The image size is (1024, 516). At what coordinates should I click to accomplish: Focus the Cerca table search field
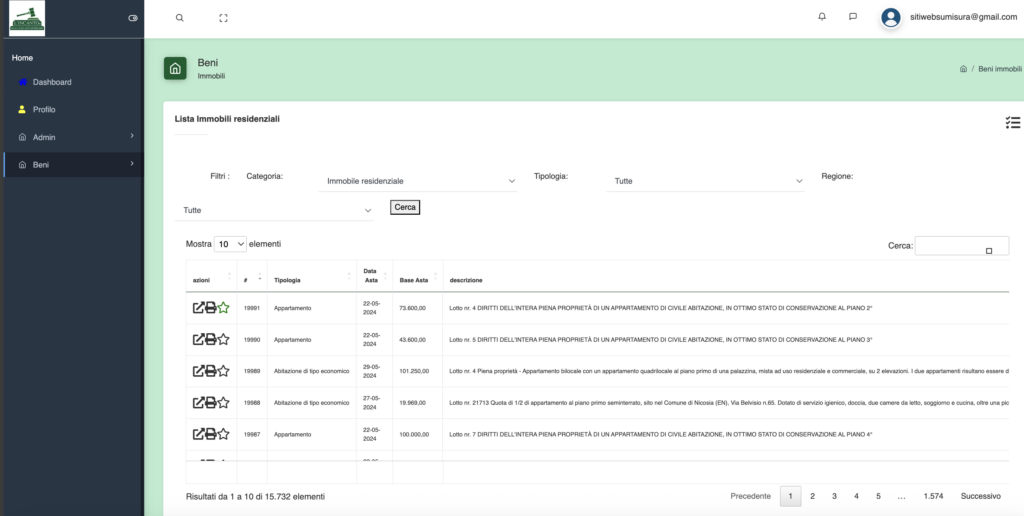click(961, 246)
